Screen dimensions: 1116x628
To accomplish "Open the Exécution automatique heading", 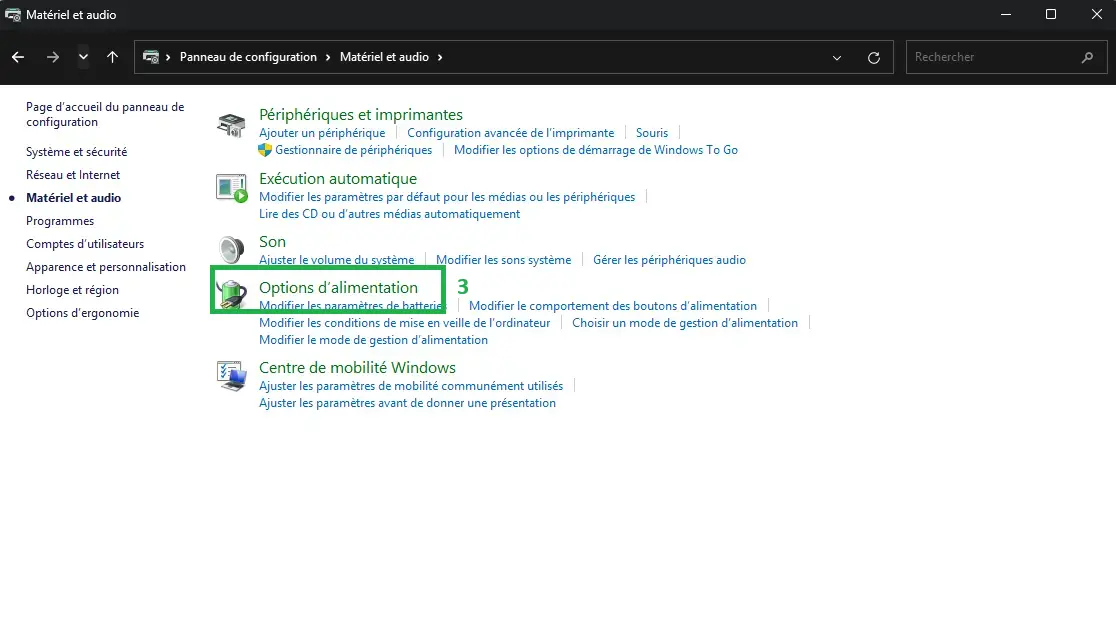I will (337, 179).
